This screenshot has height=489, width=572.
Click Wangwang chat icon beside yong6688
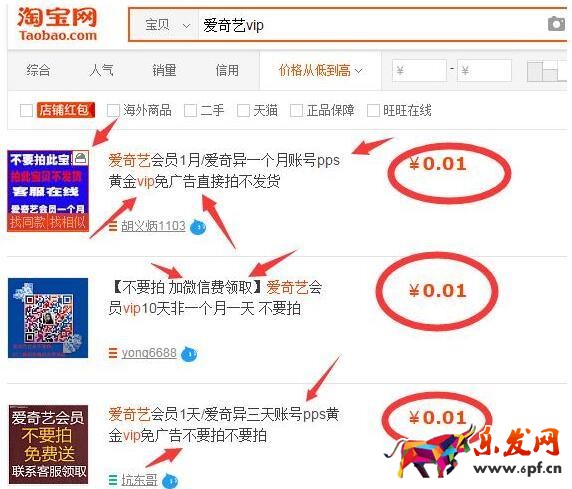point(189,354)
